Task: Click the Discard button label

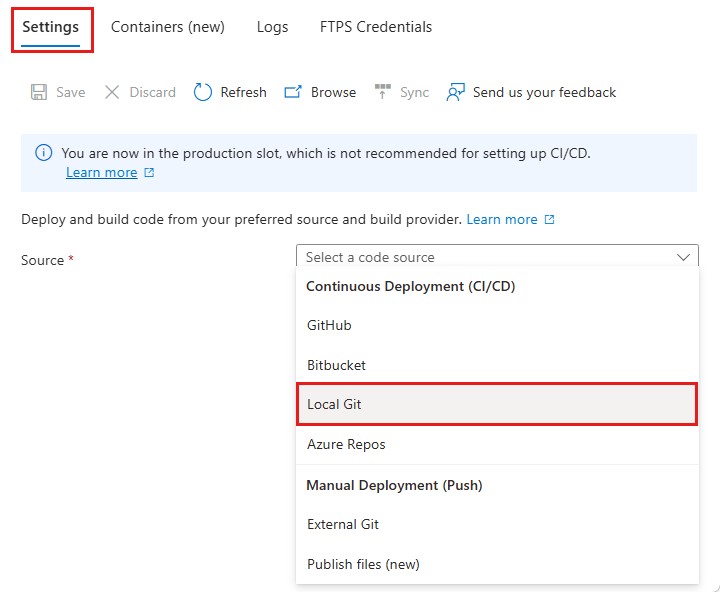Action: click(x=152, y=92)
